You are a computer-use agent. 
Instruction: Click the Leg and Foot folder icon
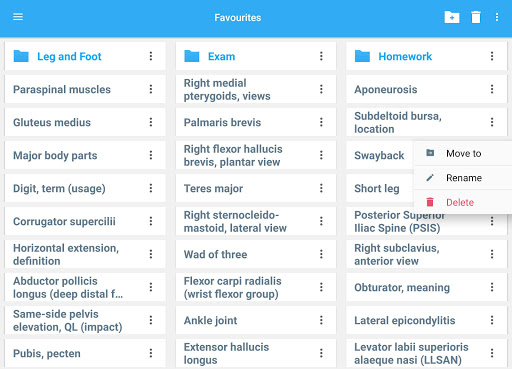(x=21, y=56)
